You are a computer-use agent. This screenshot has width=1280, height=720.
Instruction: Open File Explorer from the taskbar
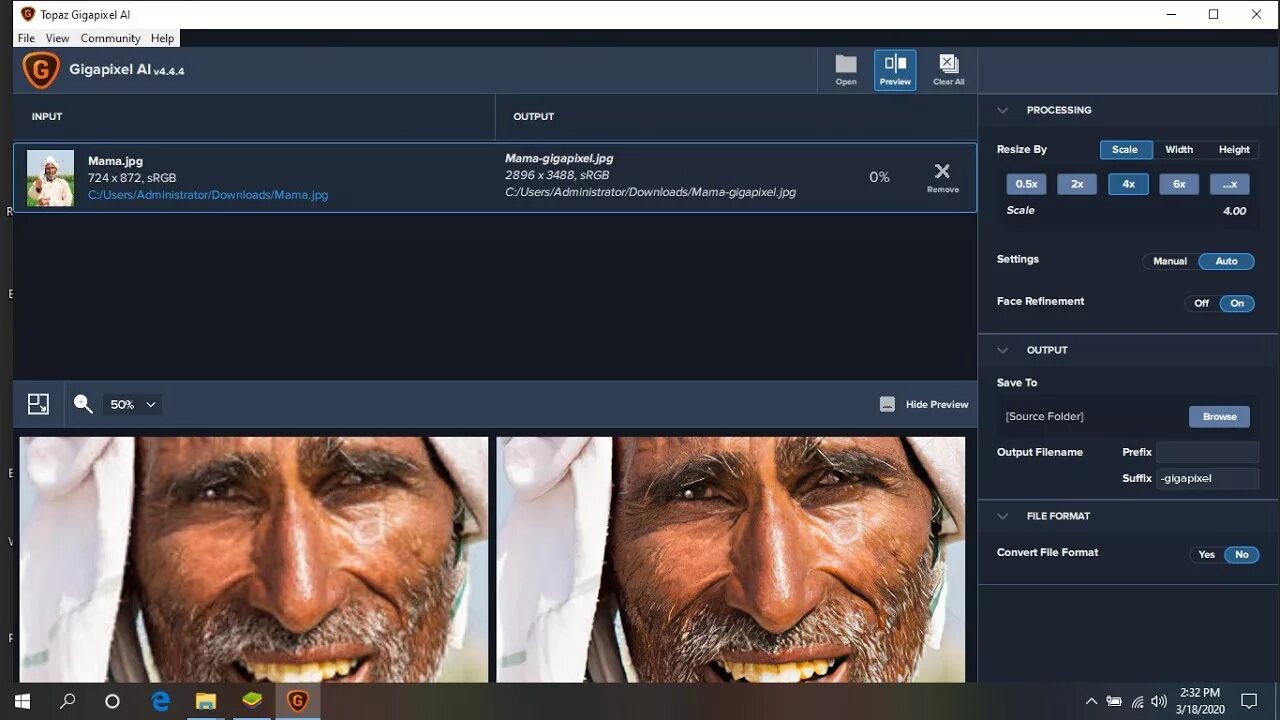click(x=206, y=701)
